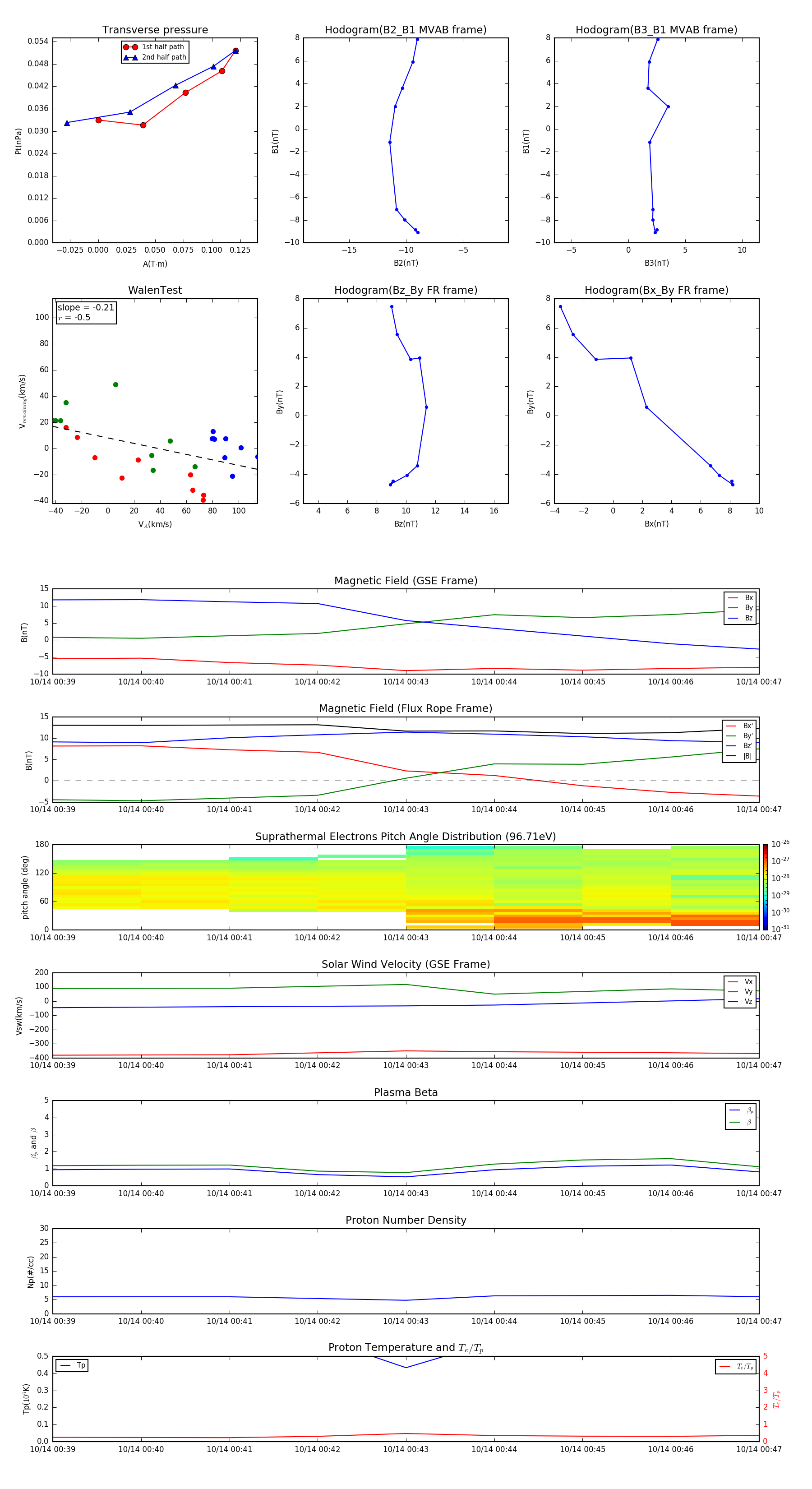Click the 'Hodogram(Bz_By FR frame)' title
812x1489 pixels.
406,290
